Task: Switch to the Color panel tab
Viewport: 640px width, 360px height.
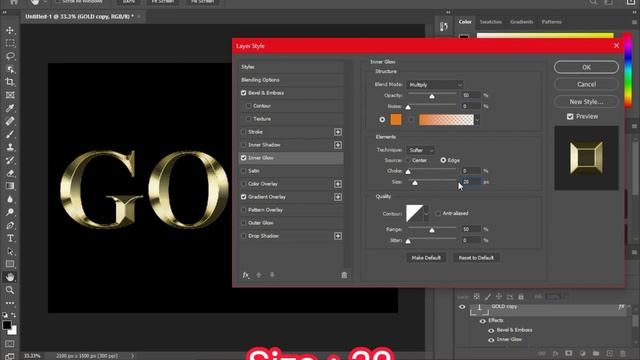Action: 465,22
